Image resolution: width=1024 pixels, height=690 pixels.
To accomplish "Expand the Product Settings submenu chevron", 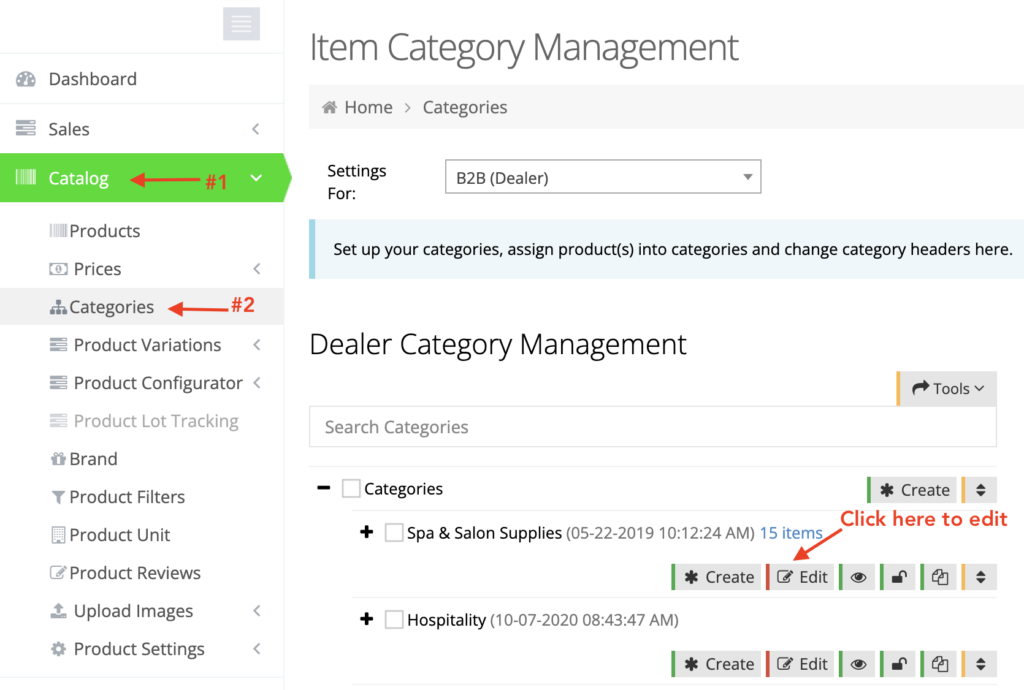I will point(257,649).
